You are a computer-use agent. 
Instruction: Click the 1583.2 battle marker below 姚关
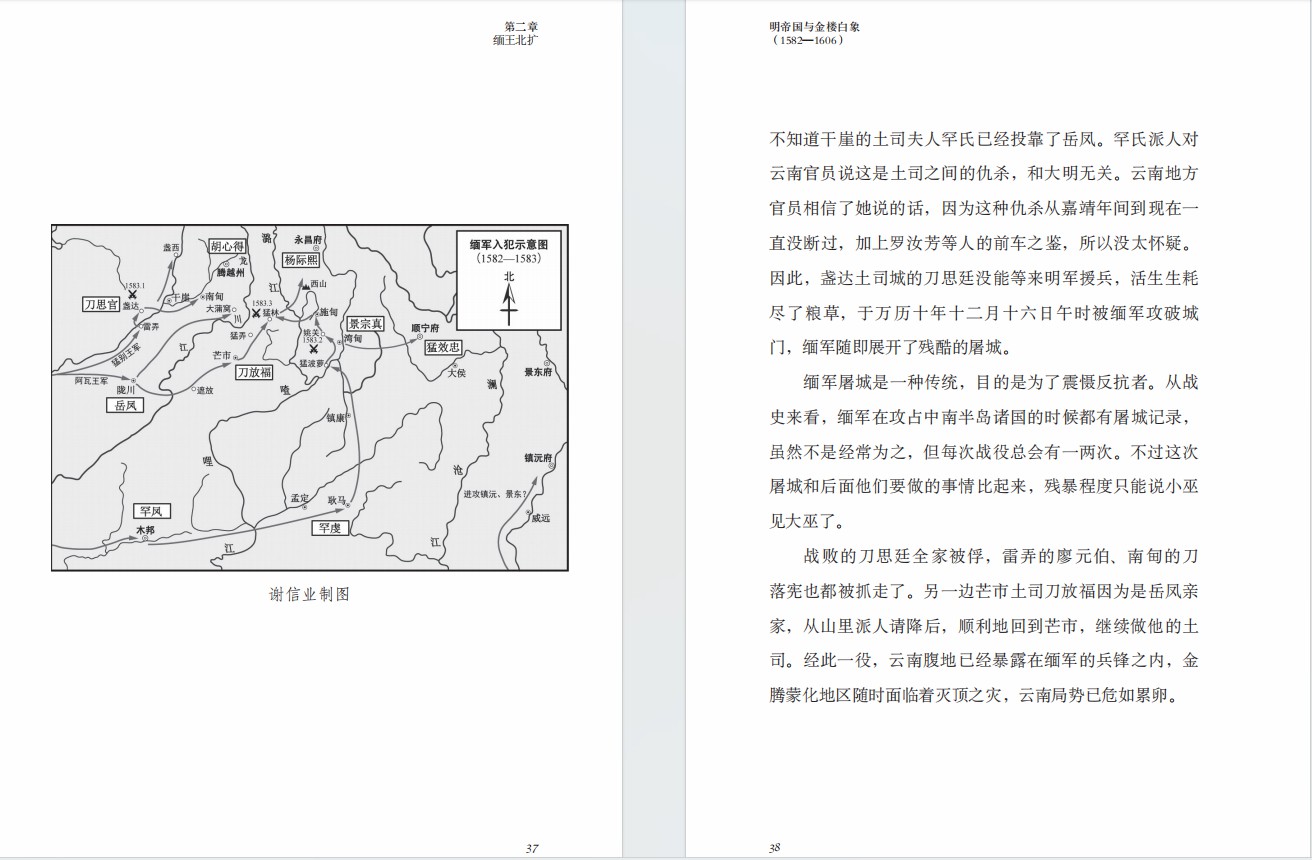click(314, 349)
